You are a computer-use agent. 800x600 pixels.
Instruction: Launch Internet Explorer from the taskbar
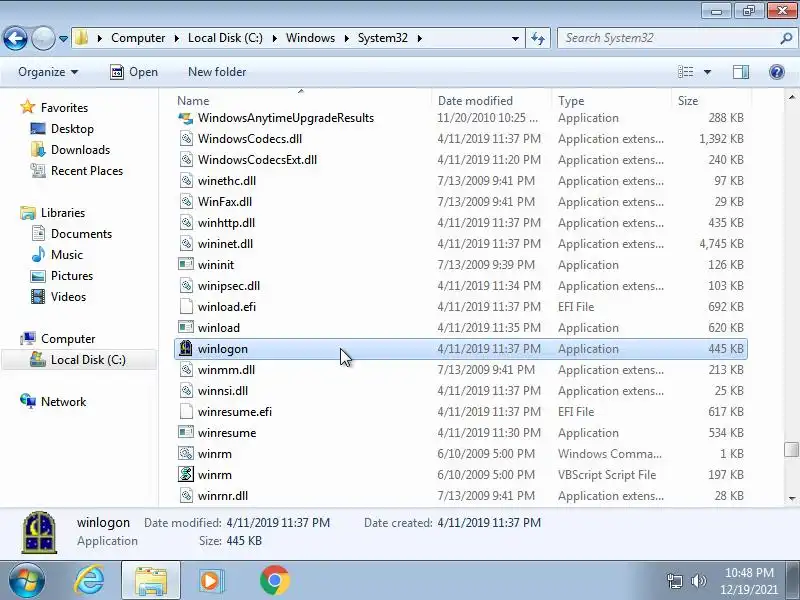pos(89,581)
